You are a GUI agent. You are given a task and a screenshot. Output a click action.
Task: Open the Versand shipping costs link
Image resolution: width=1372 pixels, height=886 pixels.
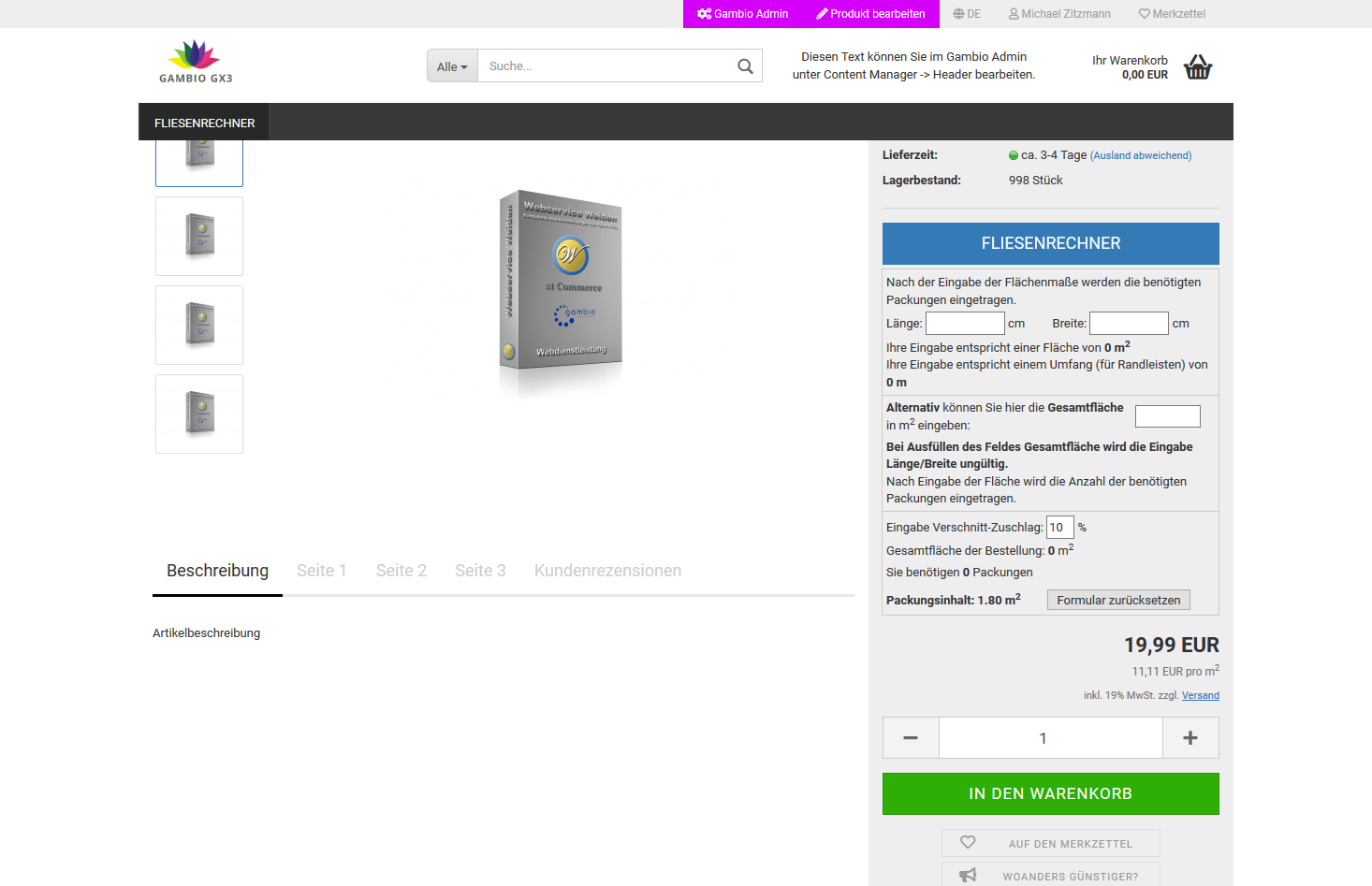pos(1201,695)
